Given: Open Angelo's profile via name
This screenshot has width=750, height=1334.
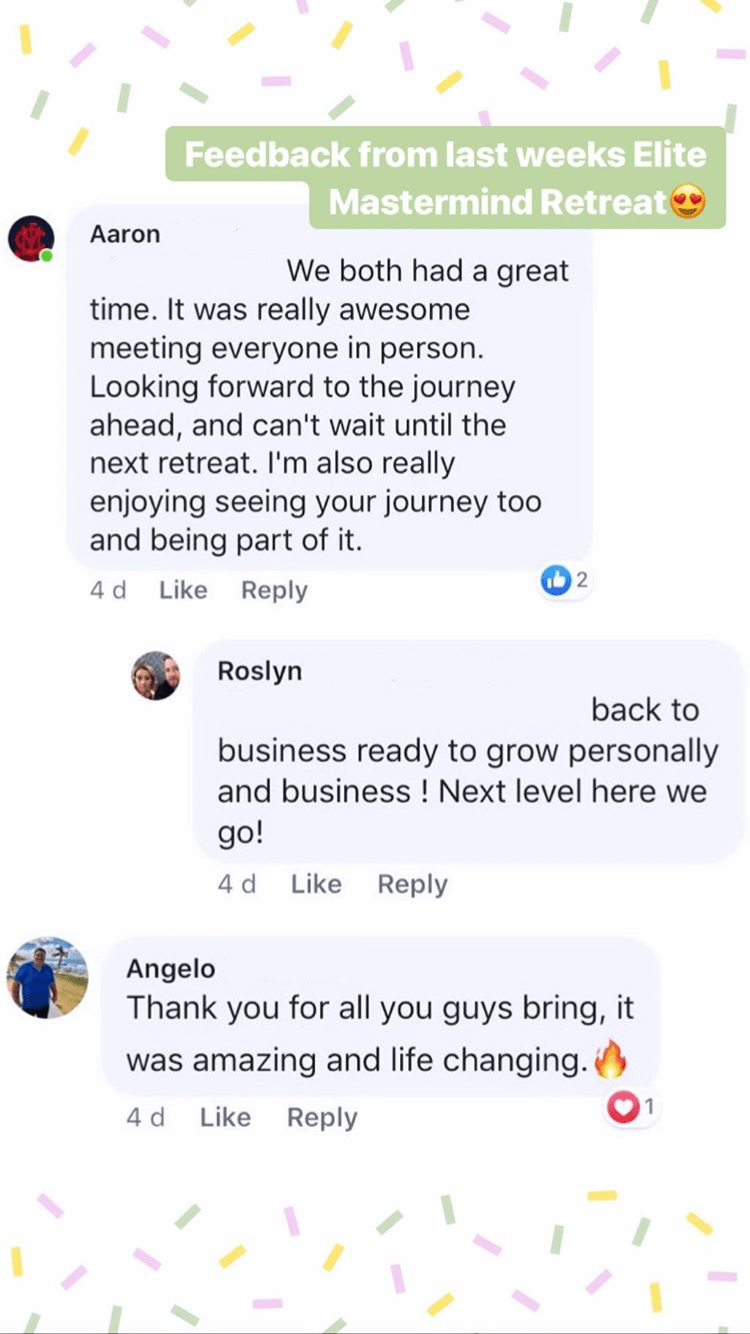Looking at the screenshot, I should pos(170,968).
